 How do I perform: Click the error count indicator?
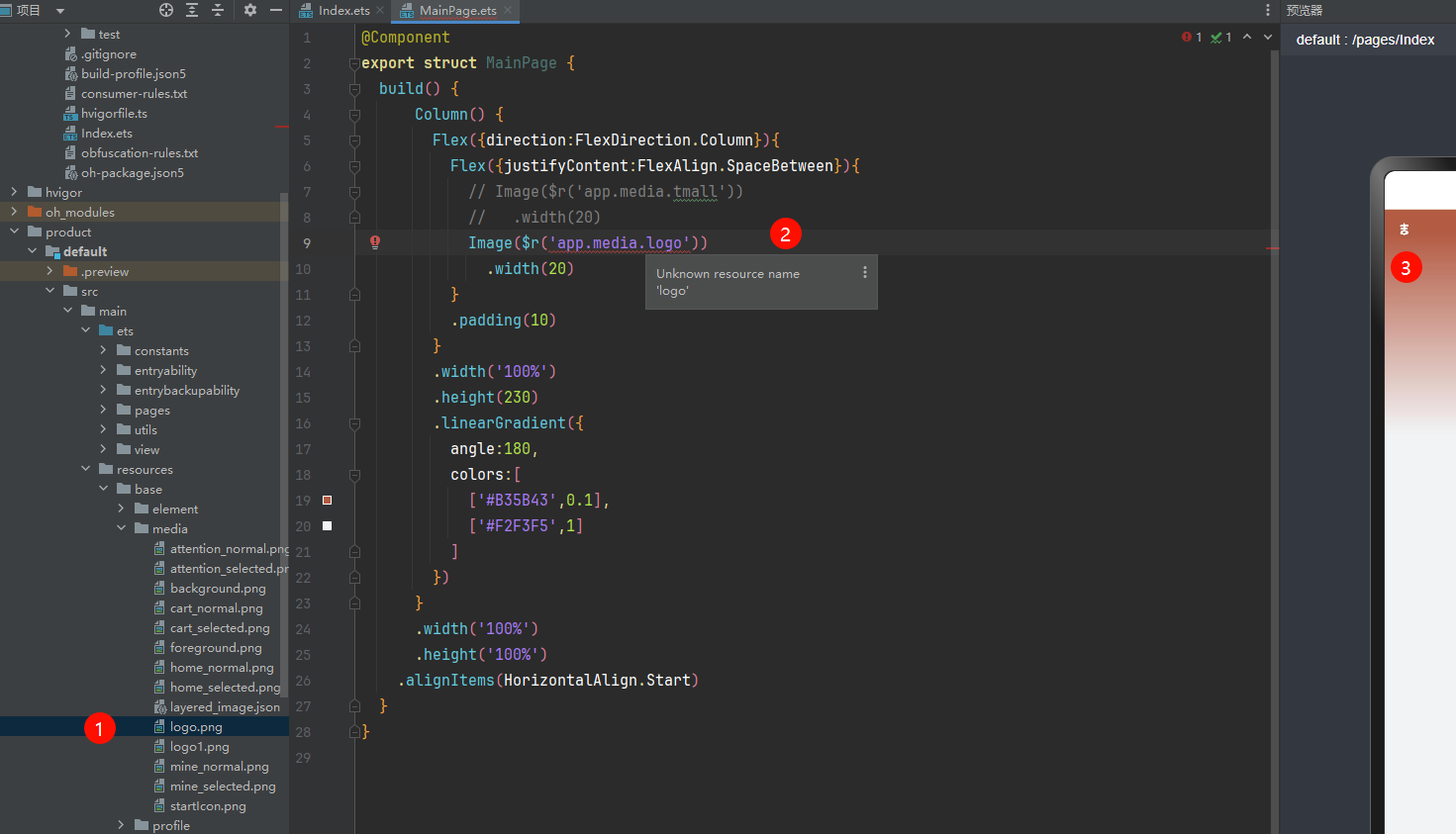1192,37
